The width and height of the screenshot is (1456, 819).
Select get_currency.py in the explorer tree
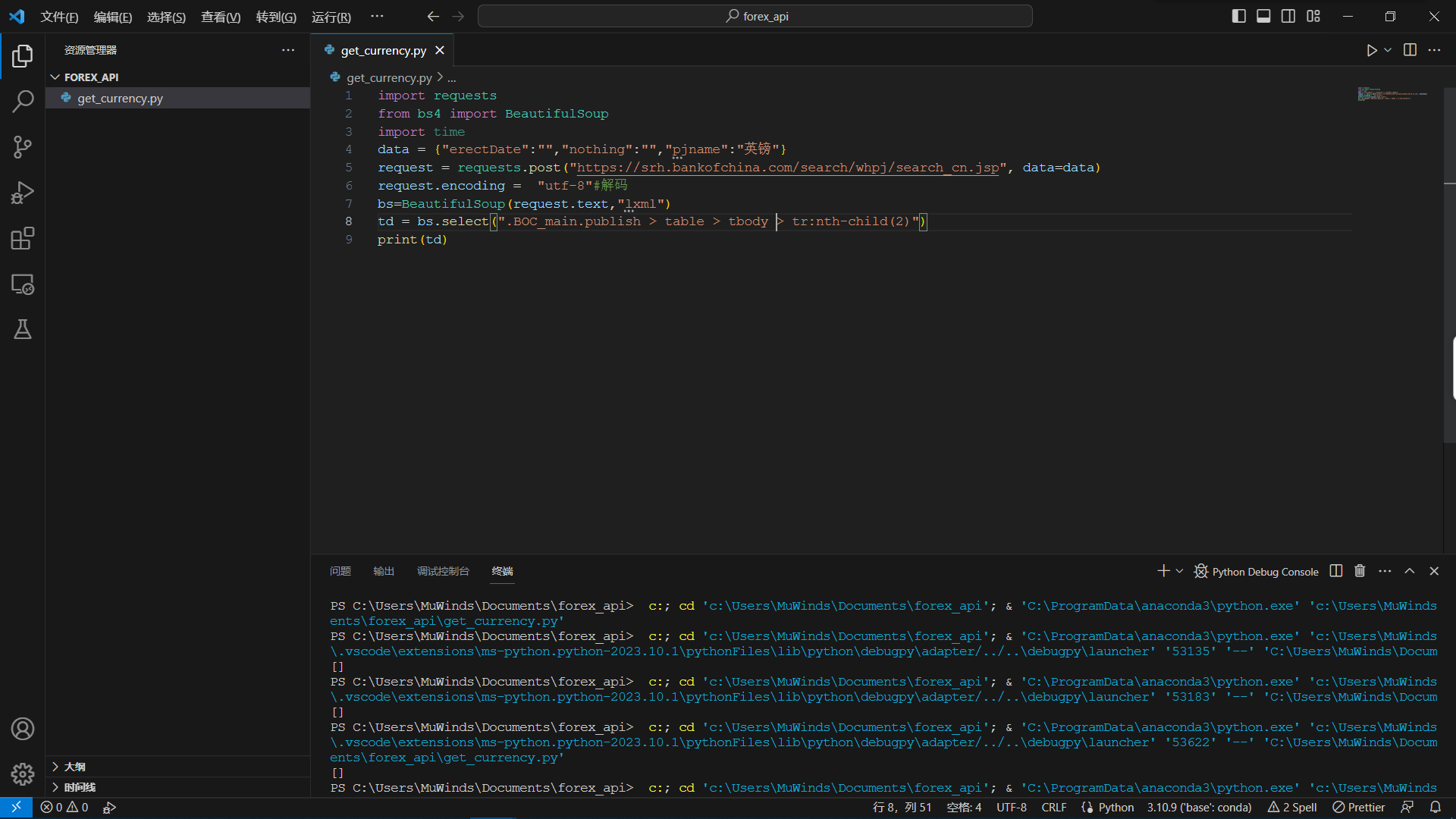tap(177, 98)
